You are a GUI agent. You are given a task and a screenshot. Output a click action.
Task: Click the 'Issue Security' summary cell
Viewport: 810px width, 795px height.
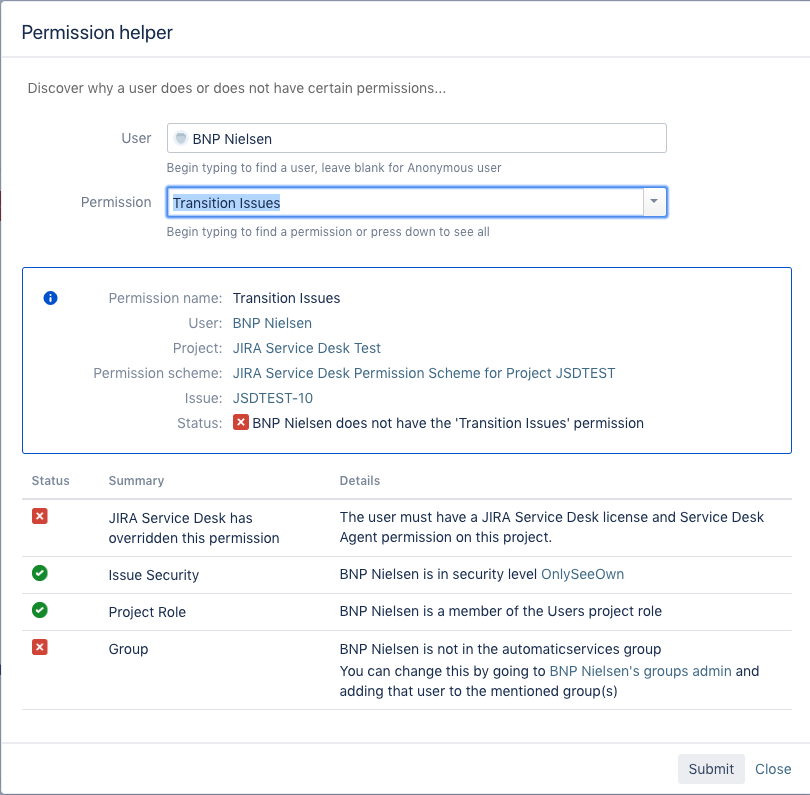[x=154, y=575]
